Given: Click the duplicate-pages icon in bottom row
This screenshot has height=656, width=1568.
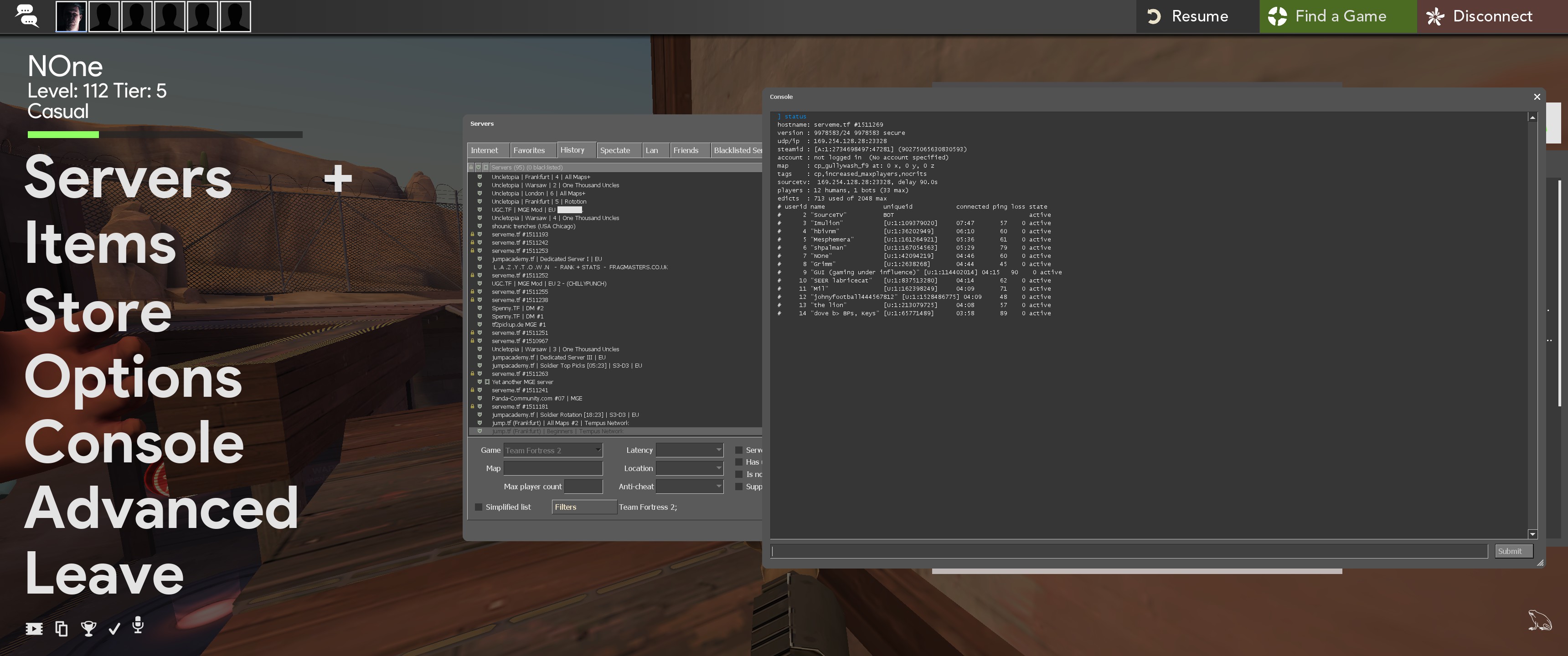Looking at the screenshot, I should [62, 629].
